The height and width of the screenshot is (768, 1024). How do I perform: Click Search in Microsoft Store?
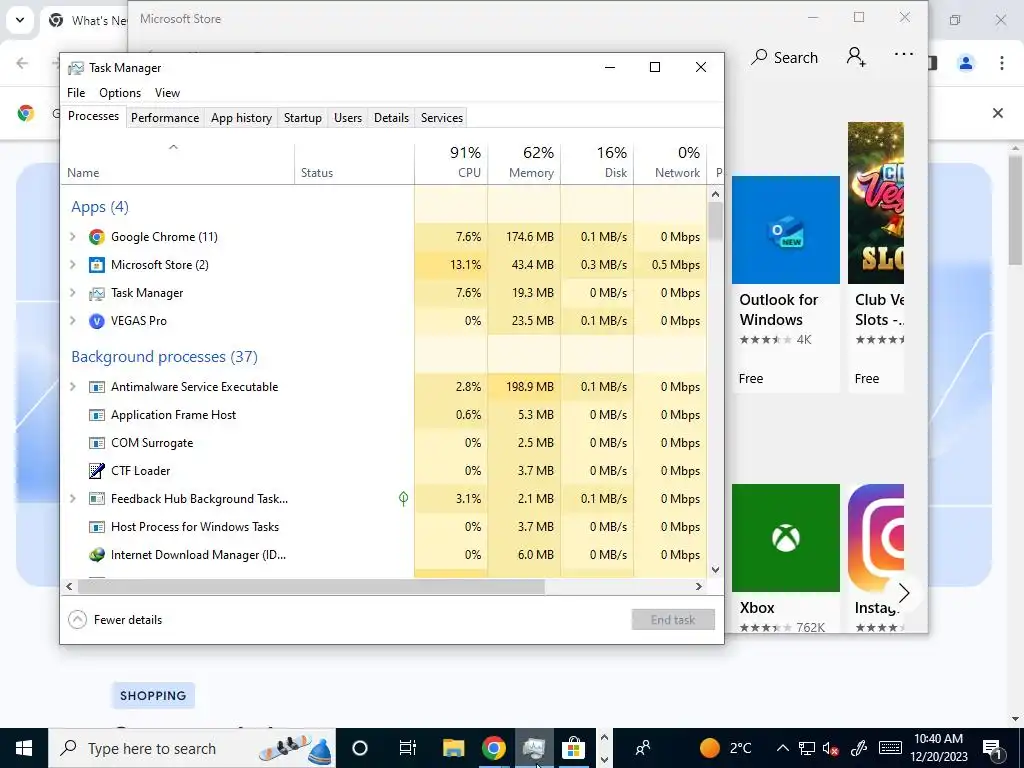[784, 57]
